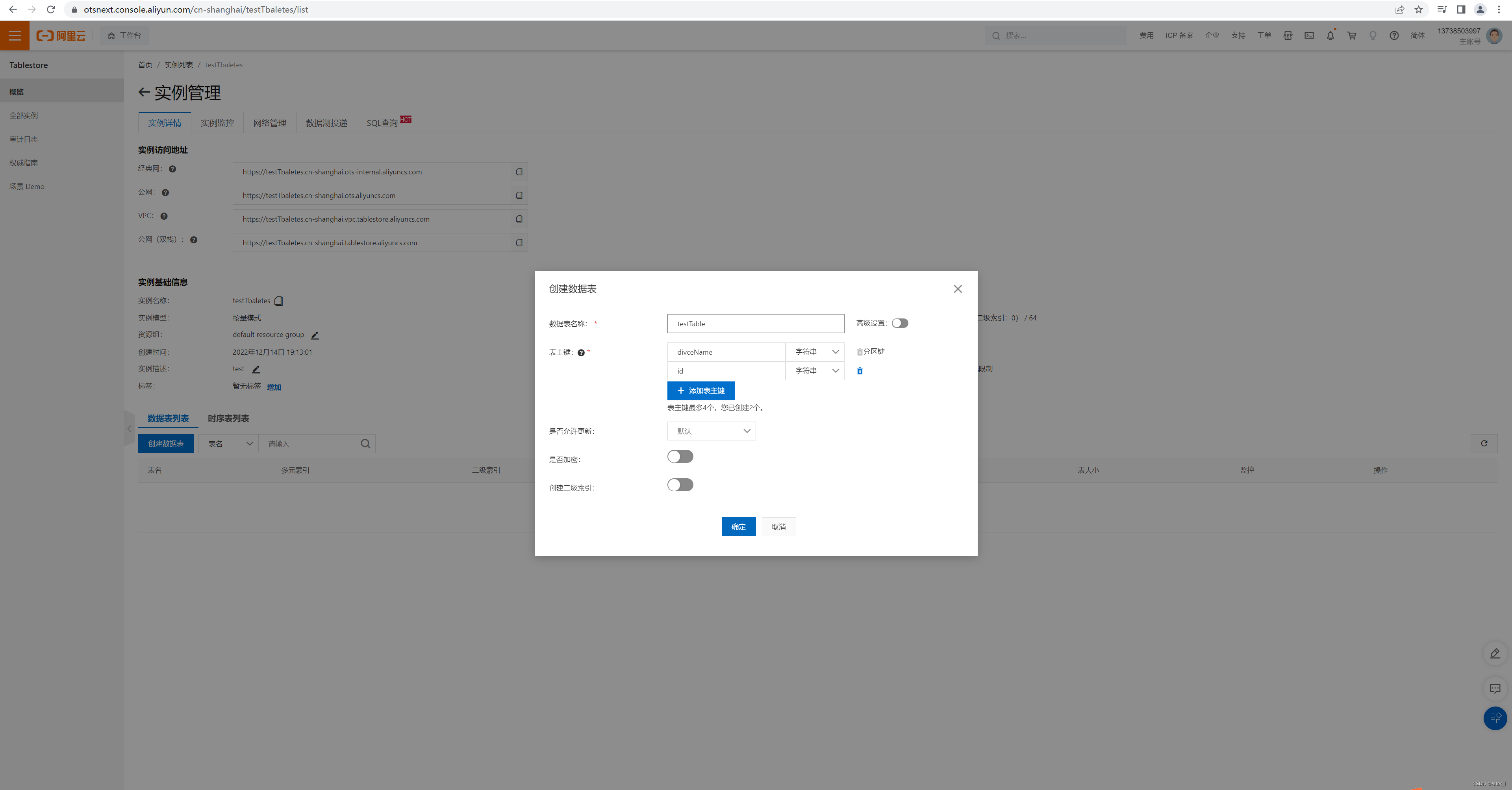The image size is (1512, 790).
Task: Open type dropdown for divceName primary key
Action: (815, 352)
